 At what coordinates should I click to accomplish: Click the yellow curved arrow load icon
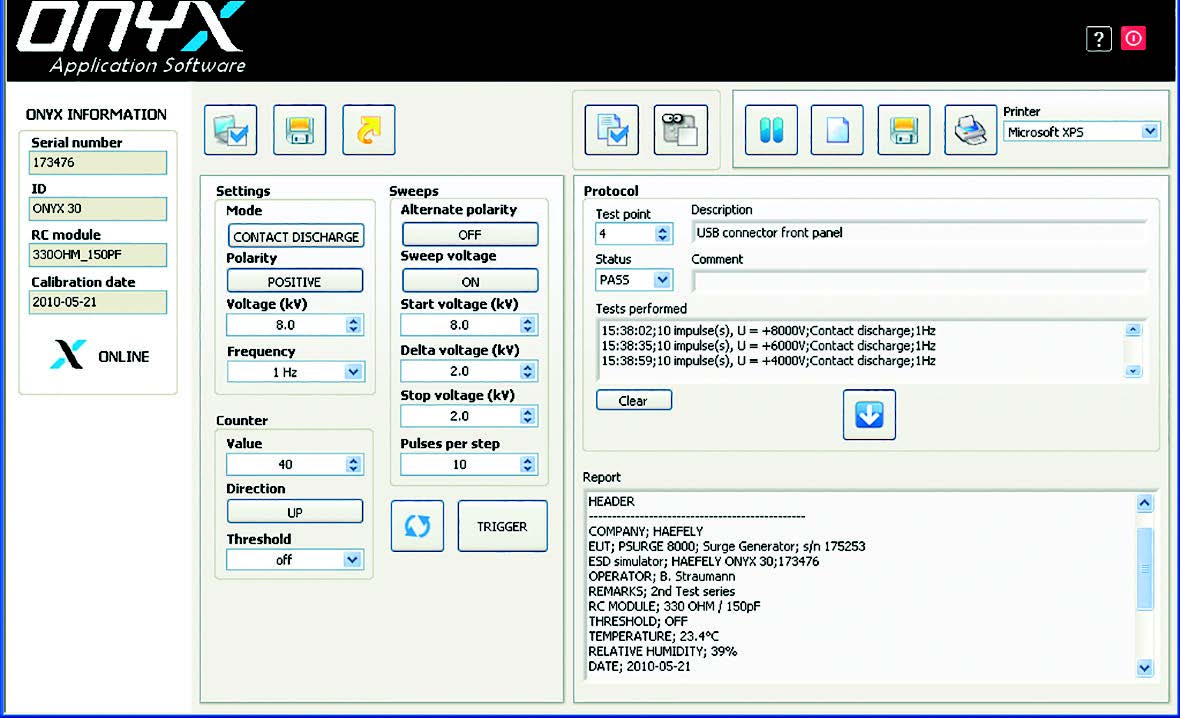[x=369, y=130]
